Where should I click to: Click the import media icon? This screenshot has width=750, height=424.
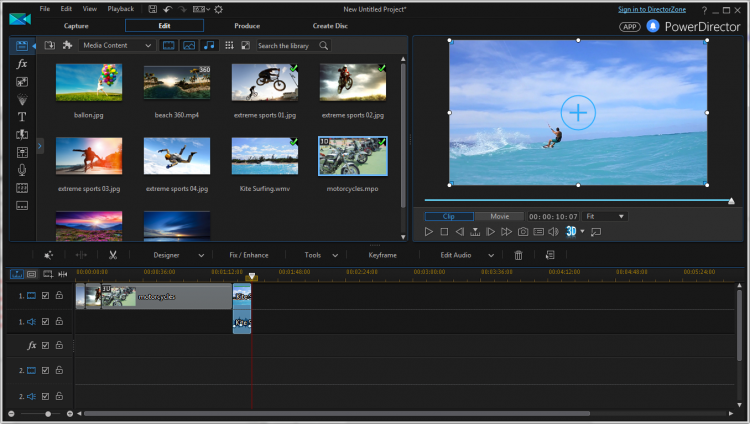pos(50,45)
